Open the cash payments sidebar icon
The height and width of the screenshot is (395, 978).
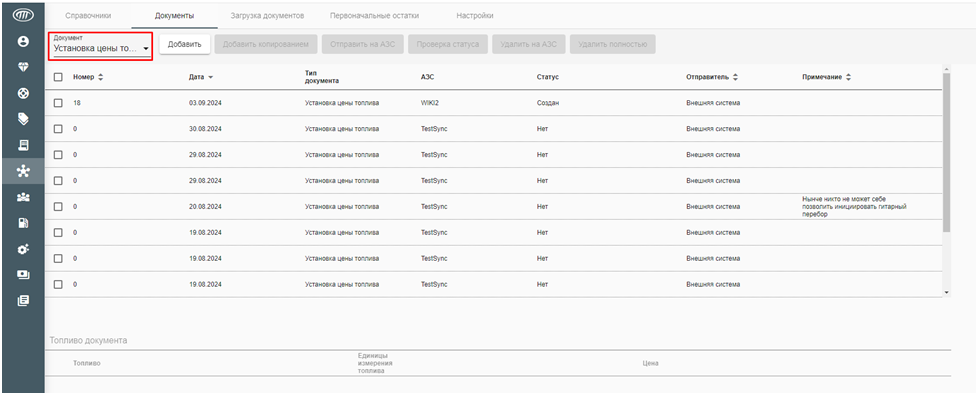pyautogui.click(x=23, y=275)
